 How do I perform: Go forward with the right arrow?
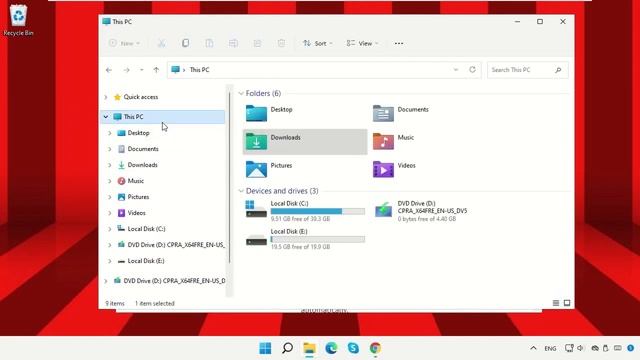[x=127, y=70]
